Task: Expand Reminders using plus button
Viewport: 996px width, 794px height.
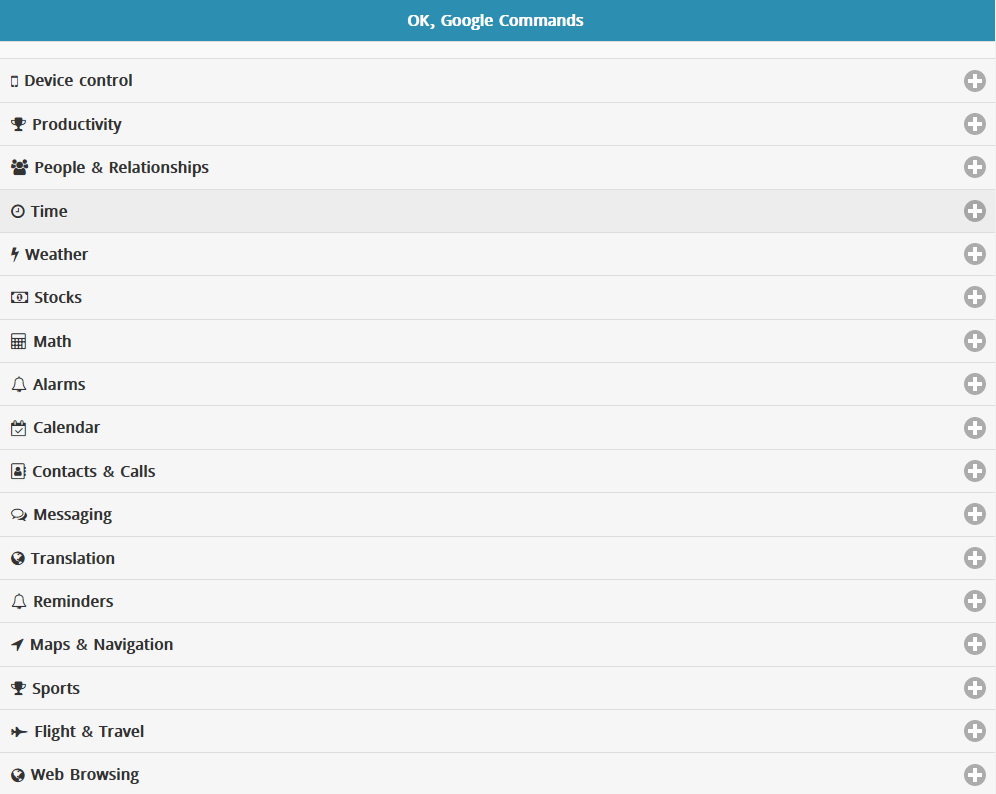Action: click(974, 602)
